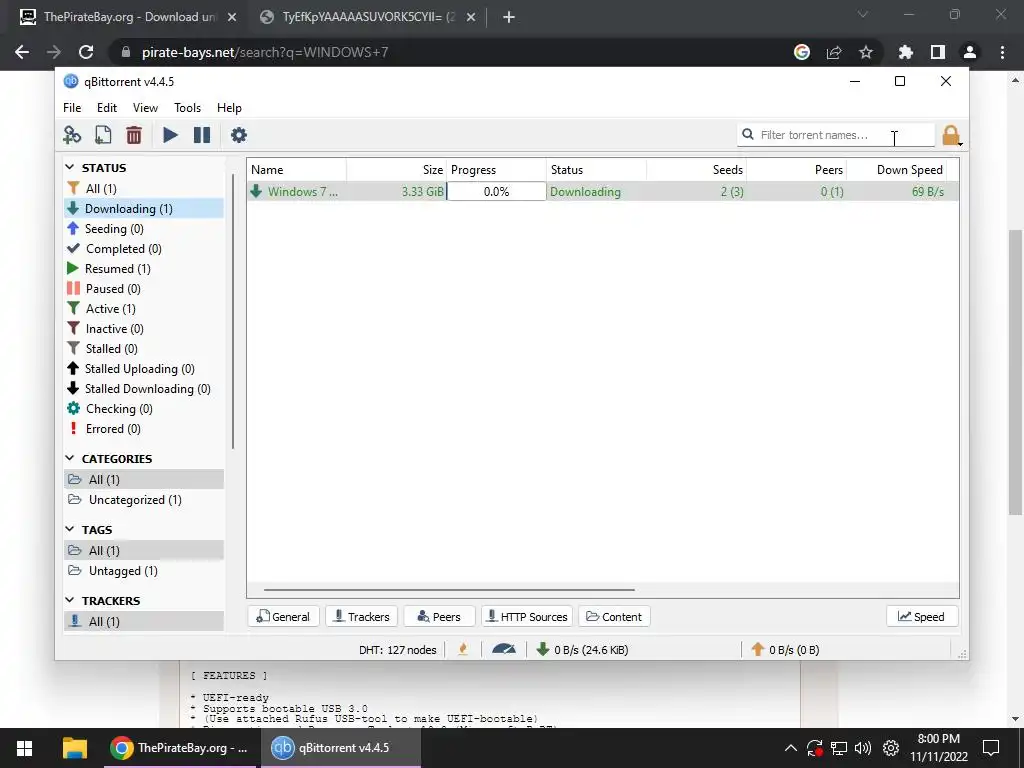Image resolution: width=1024 pixels, height=768 pixels.
Task: Select Checking (0) status filter
Action: (144, 409)
